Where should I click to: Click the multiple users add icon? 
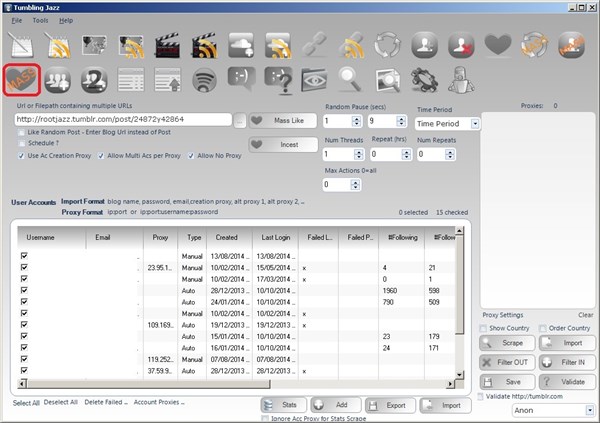coord(57,80)
